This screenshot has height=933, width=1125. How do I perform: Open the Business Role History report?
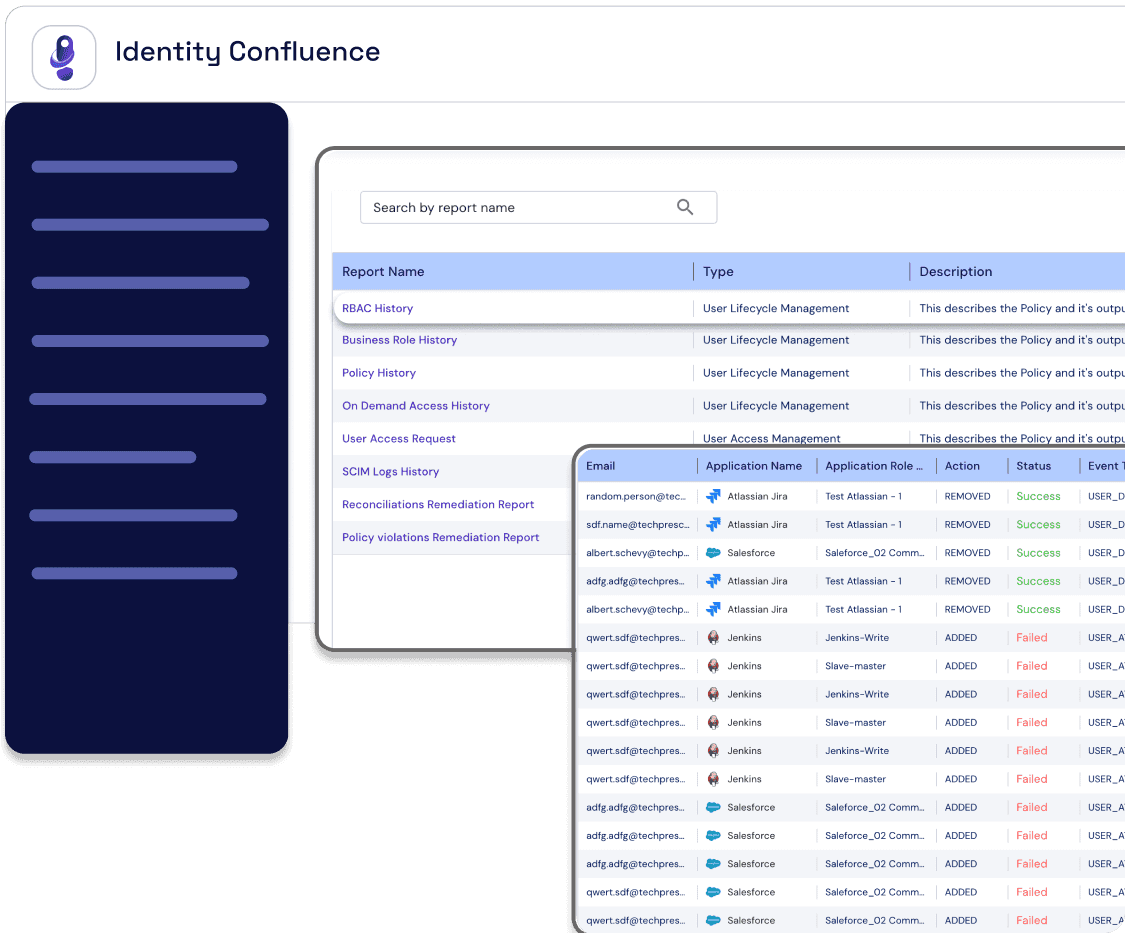pyautogui.click(x=400, y=340)
